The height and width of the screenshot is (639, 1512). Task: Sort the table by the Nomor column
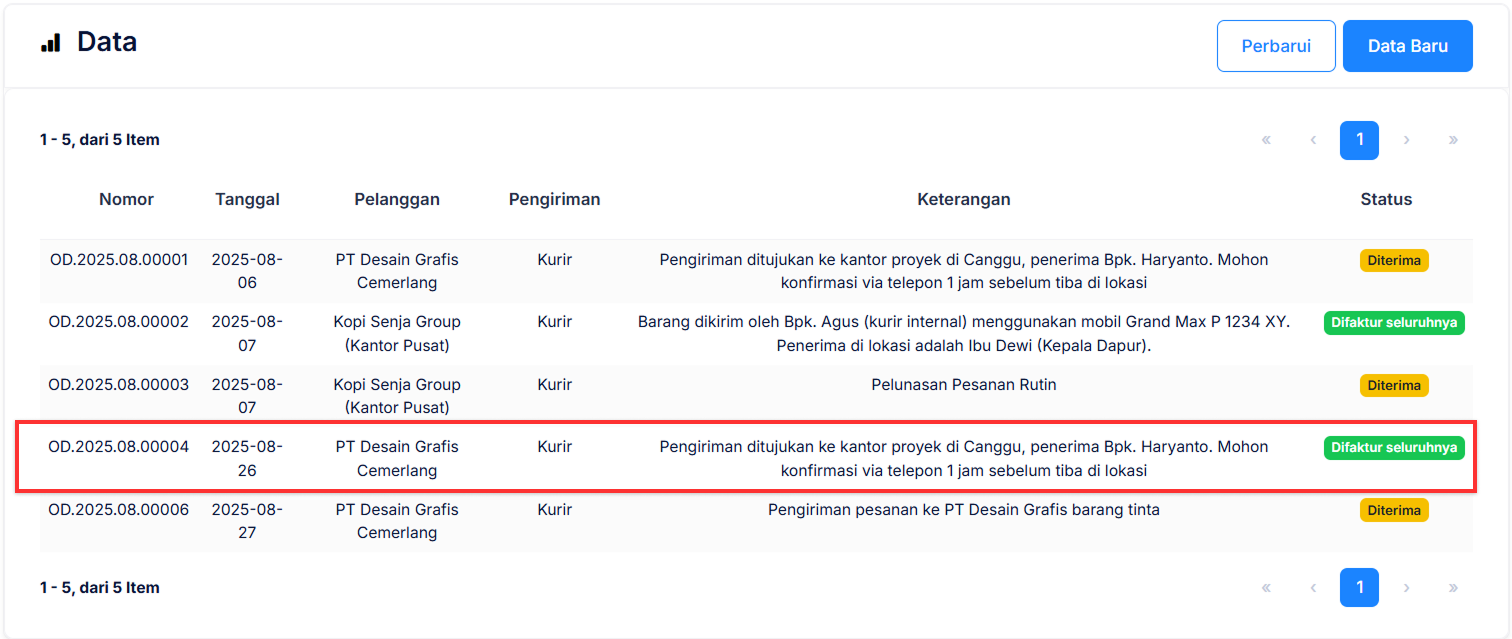tap(126, 199)
